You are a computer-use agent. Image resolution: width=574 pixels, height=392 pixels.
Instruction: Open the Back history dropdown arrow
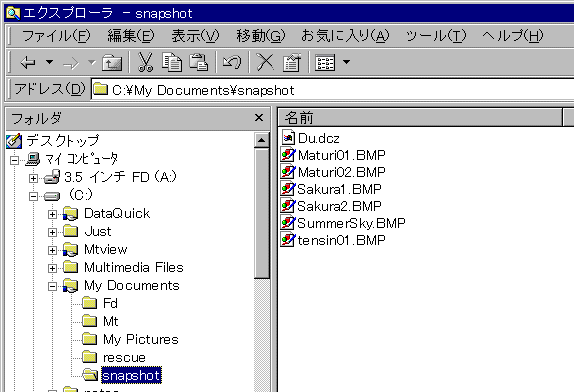pyautogui.click(x=49, y=62)
